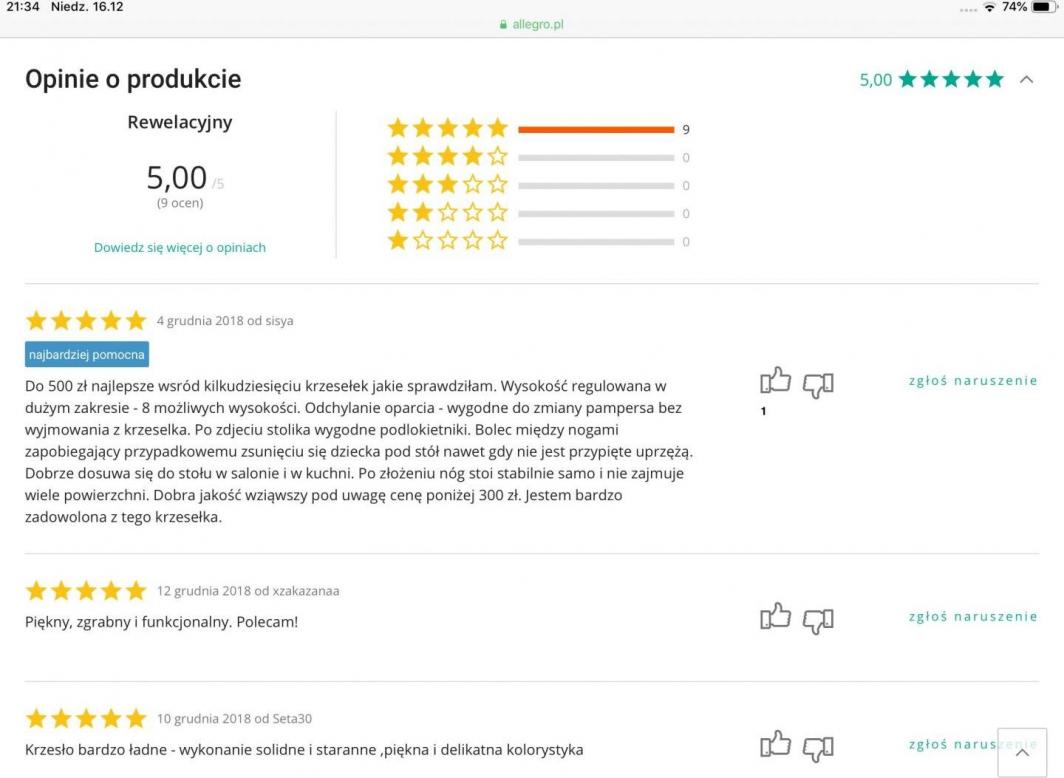Dislike the Seta30 review
This screenshot has width=1064, height=778.
point(818,748)
